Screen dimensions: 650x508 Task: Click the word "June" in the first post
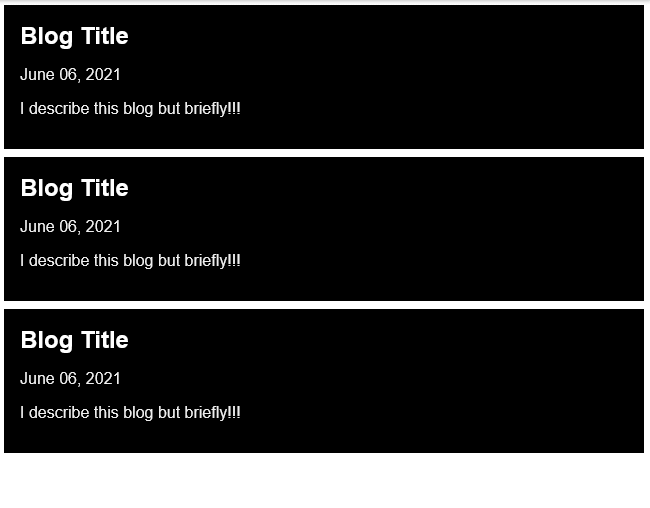click(37, 75)
